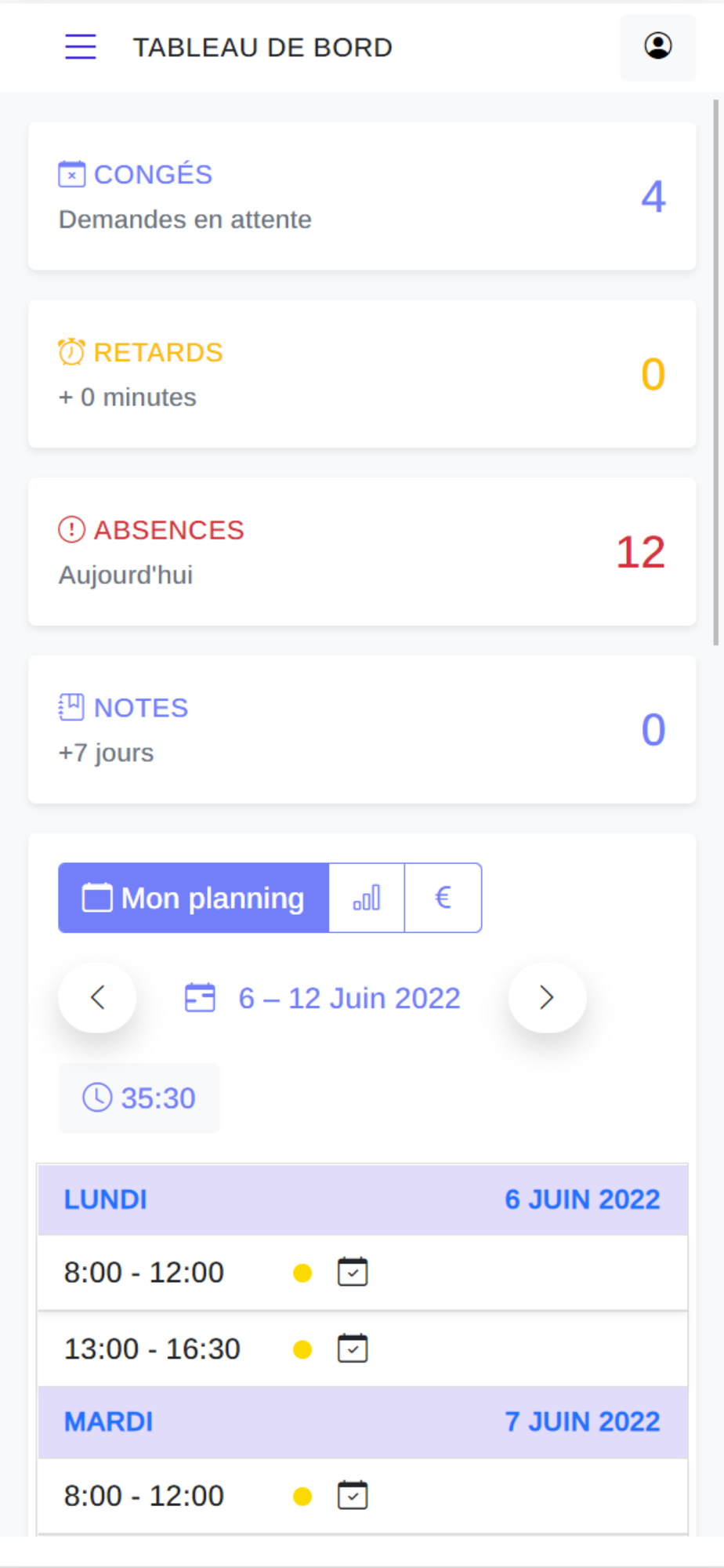Switch to the bar chart statistics tab

(367, 898)
